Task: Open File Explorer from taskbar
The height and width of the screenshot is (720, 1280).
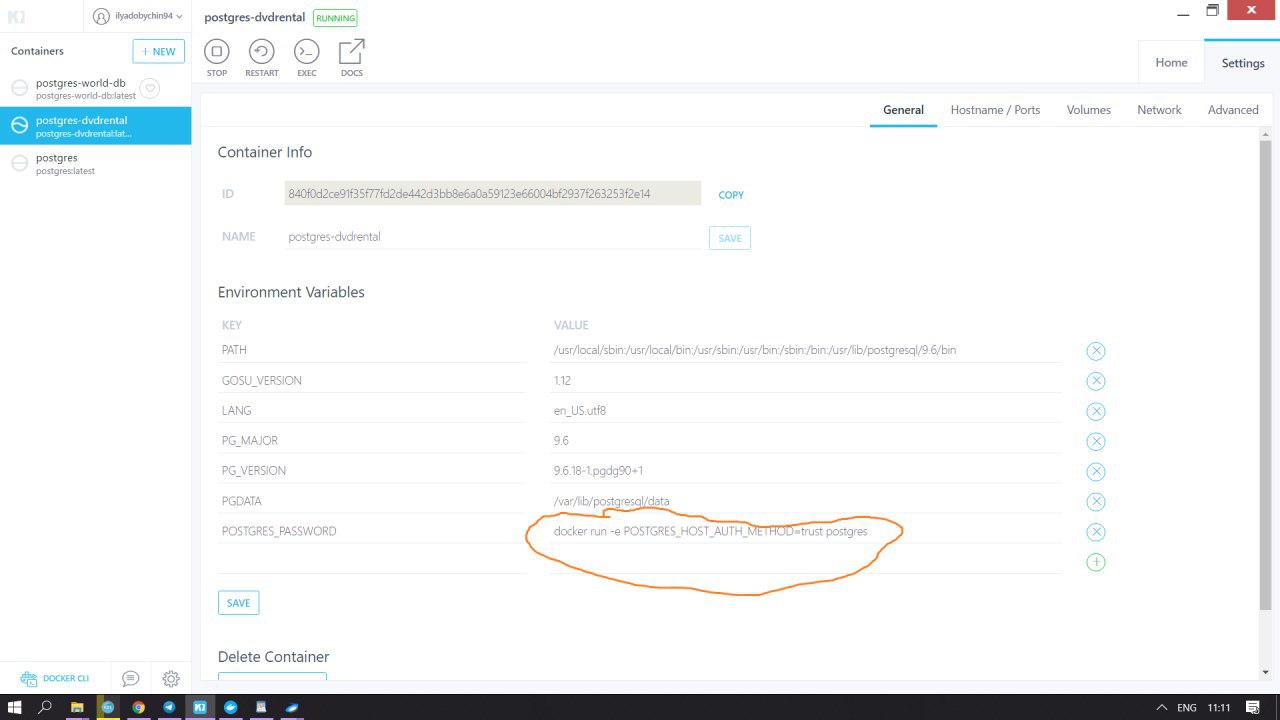Action: click(x=77, y=707)
